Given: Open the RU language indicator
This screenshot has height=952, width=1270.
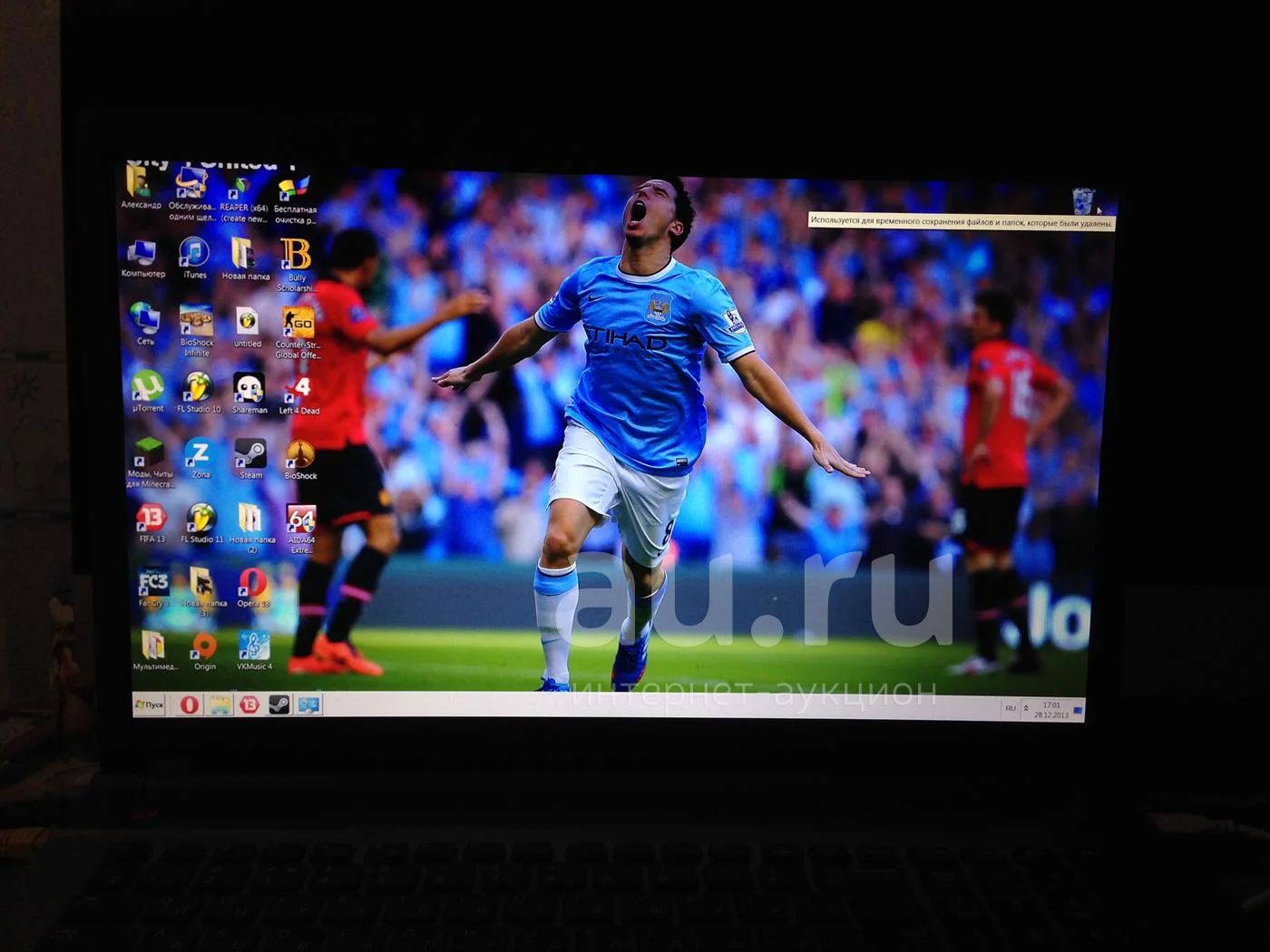Looking at the screenshot, I should point(1010,708).
